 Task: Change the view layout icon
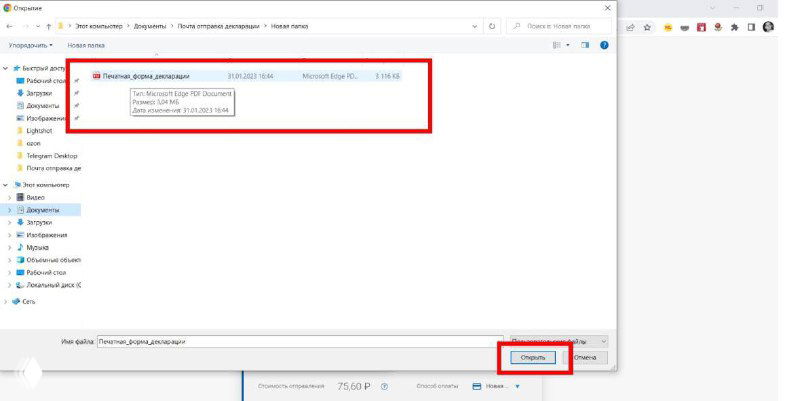(x=556, y=45)
